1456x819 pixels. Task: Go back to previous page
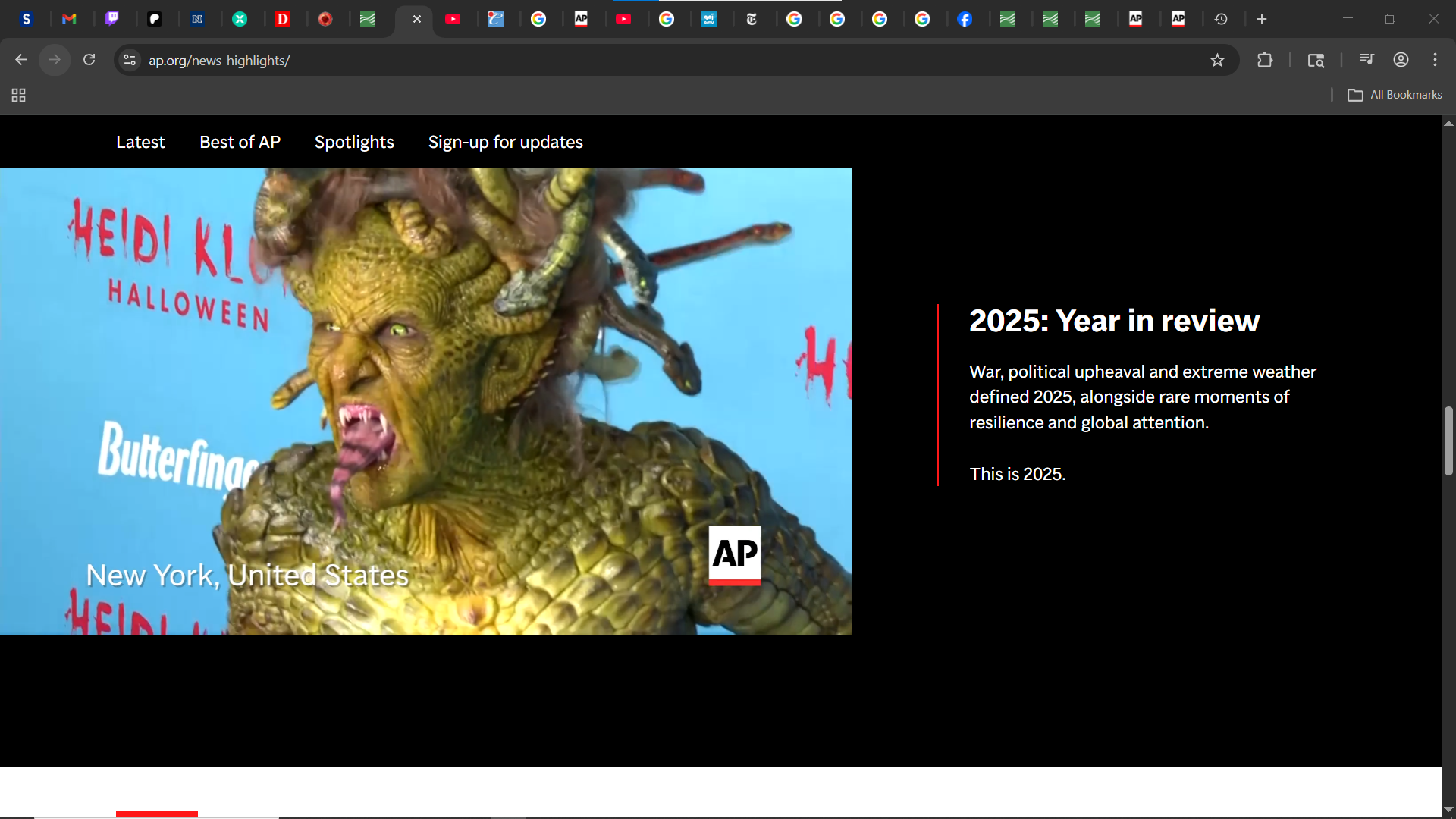[x=20, y=60]
